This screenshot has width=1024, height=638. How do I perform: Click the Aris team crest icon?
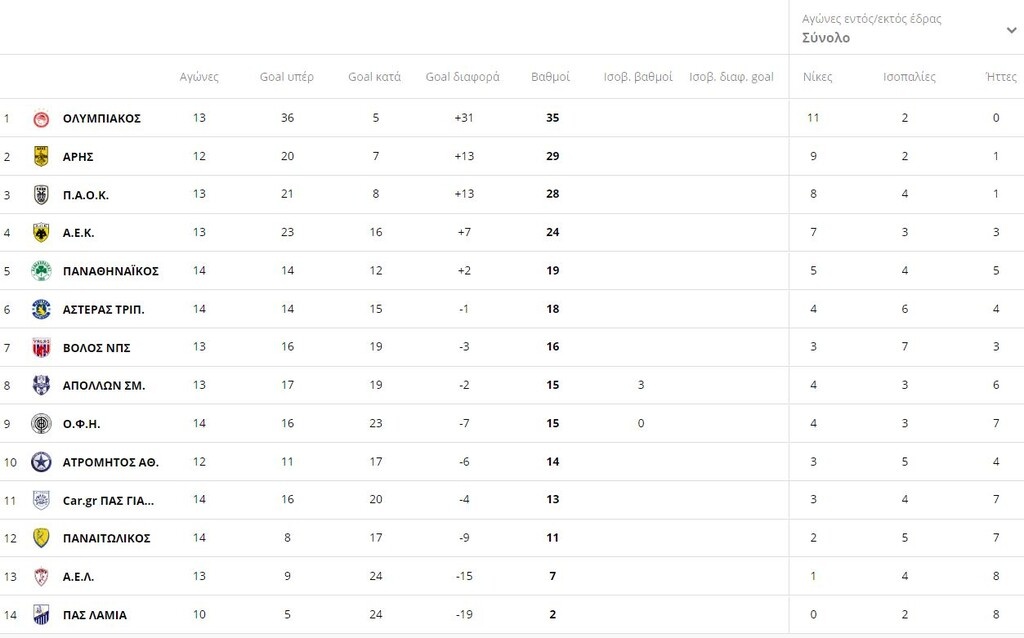[x=41, y=156]
